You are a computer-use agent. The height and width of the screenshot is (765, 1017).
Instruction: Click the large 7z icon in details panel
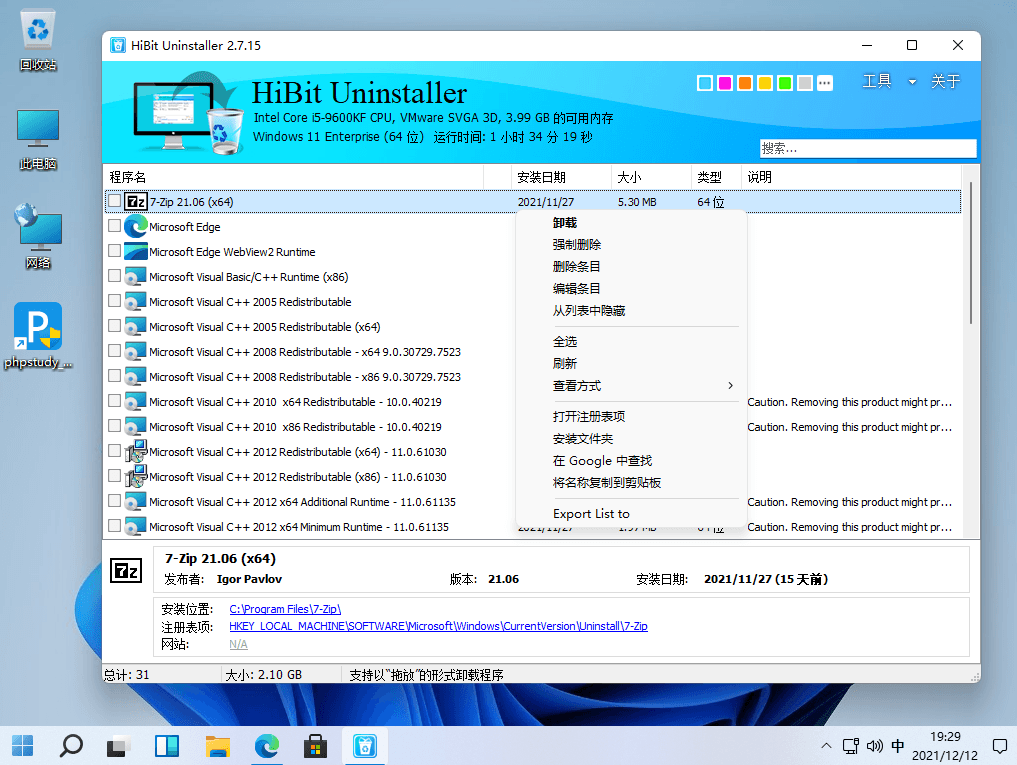tap(126, 571)
